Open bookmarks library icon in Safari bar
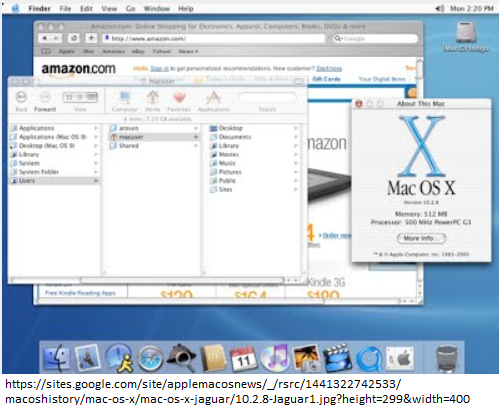 [x=46, y=51]
